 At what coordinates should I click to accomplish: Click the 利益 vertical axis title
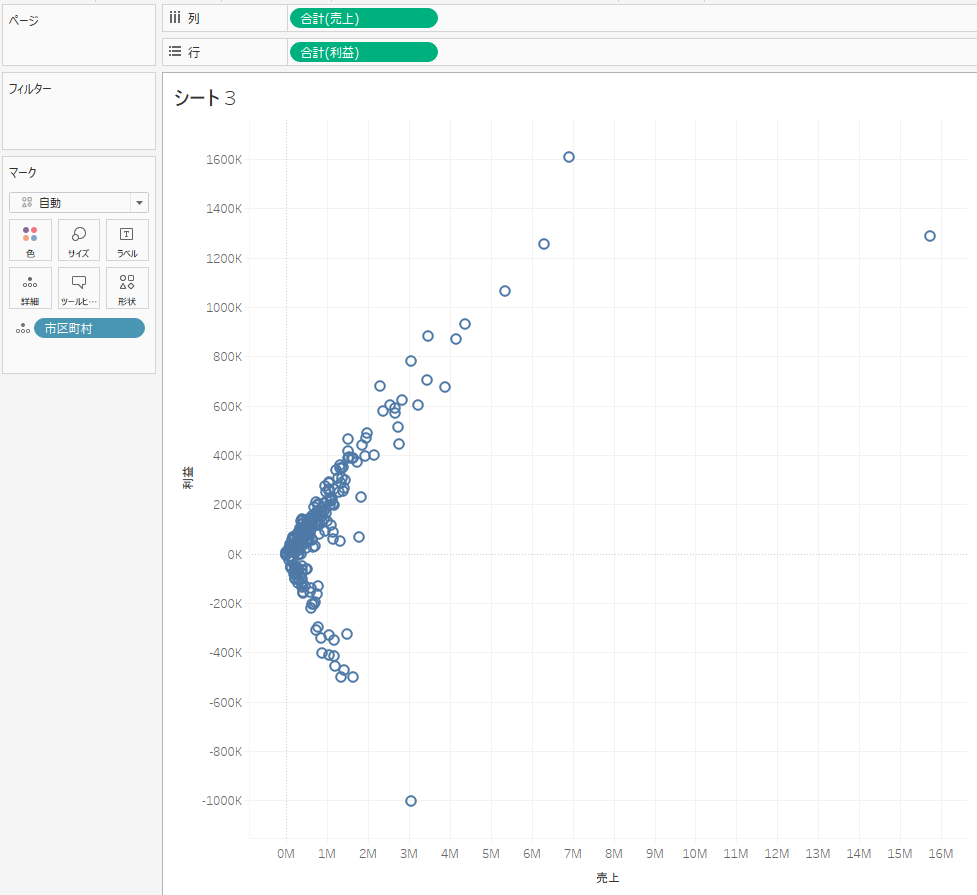[x=188, y=478]
